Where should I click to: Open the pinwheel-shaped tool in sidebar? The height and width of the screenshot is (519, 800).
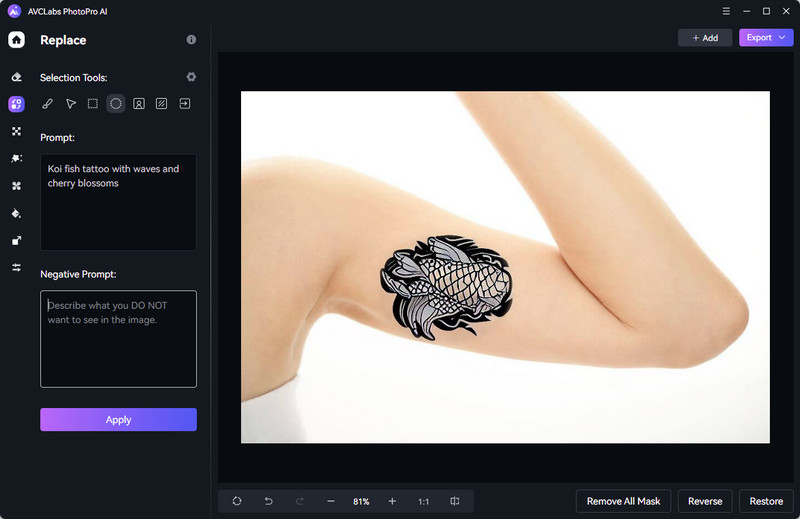(16, 186)
